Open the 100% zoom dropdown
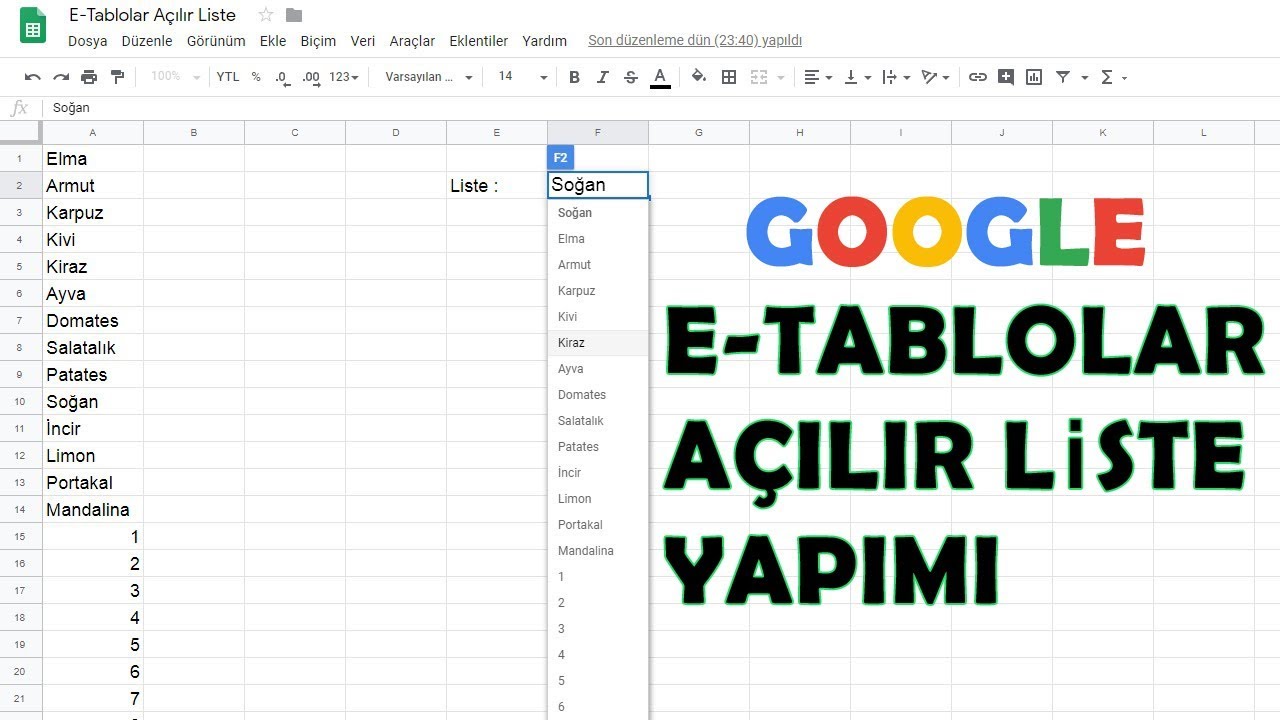The width and height of the screenshot is (1280, 720). [x=175, y=77]
